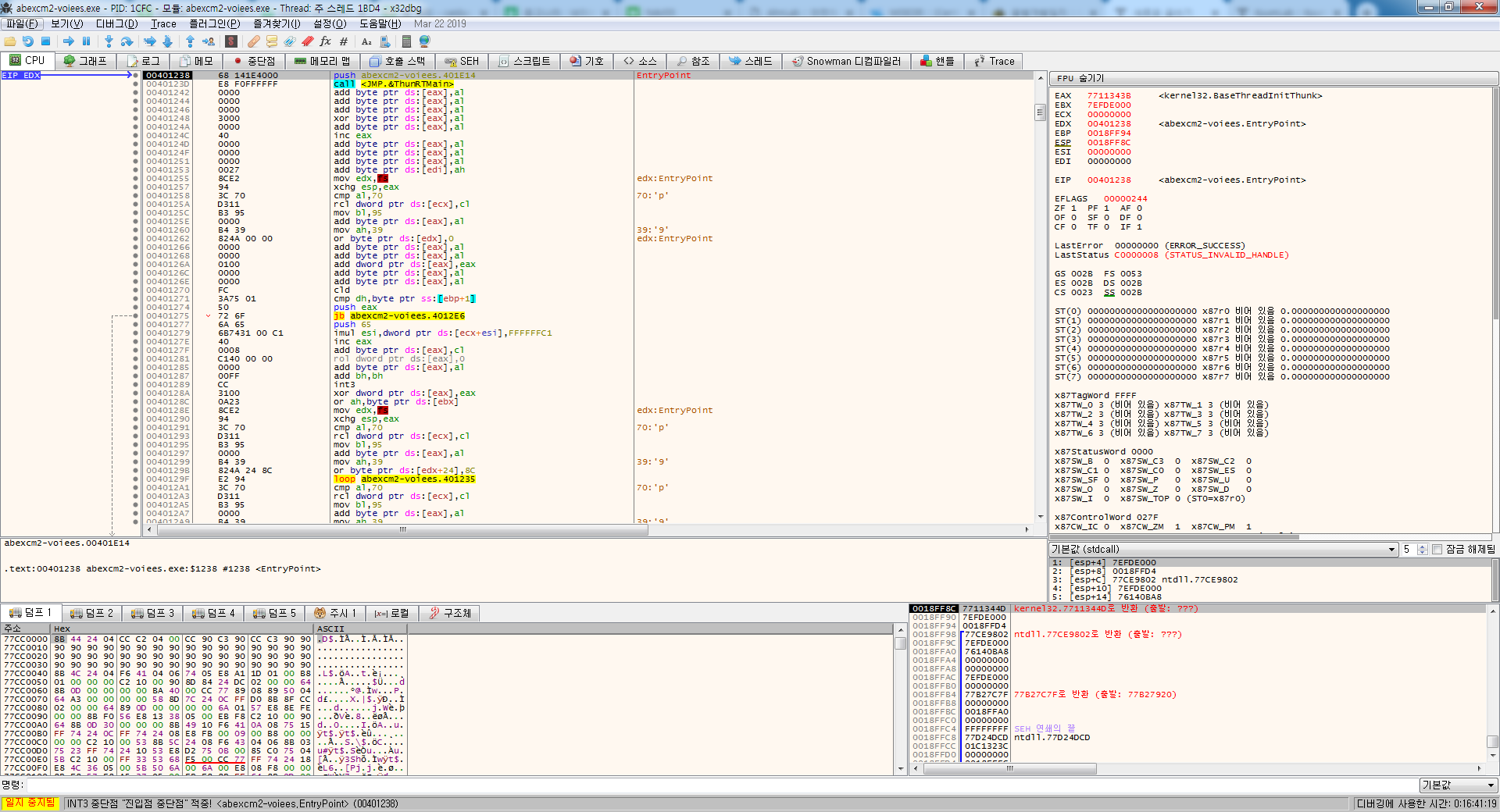The image size is (1500, 812).
Task: Open the 기본값 (stdcall) calling convention dropdown
Action: tap(1223, 549)
